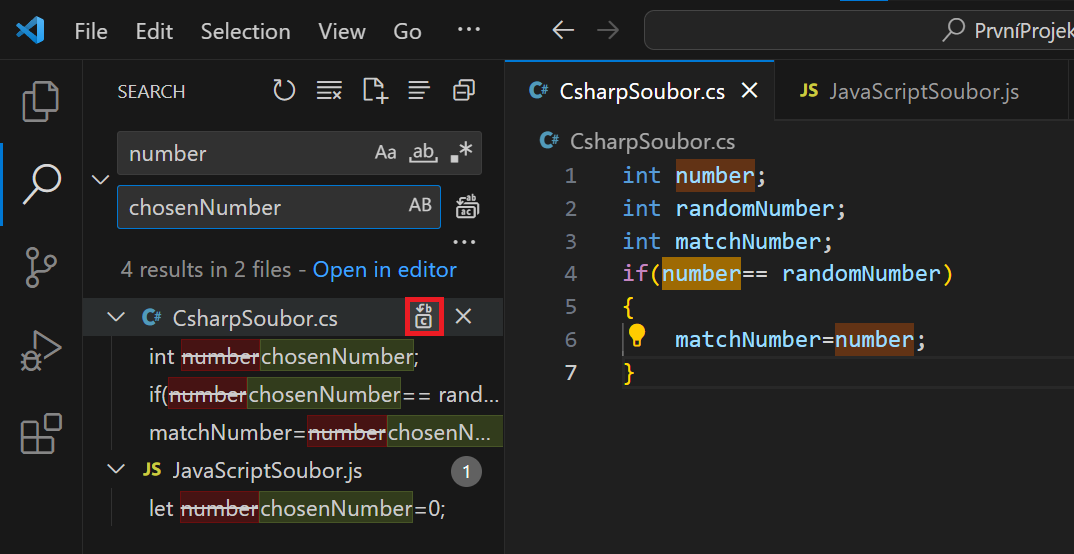Viewport: 1074px width, 554px height.
Task: Open the File menu
Action: (x=91, y=31)
